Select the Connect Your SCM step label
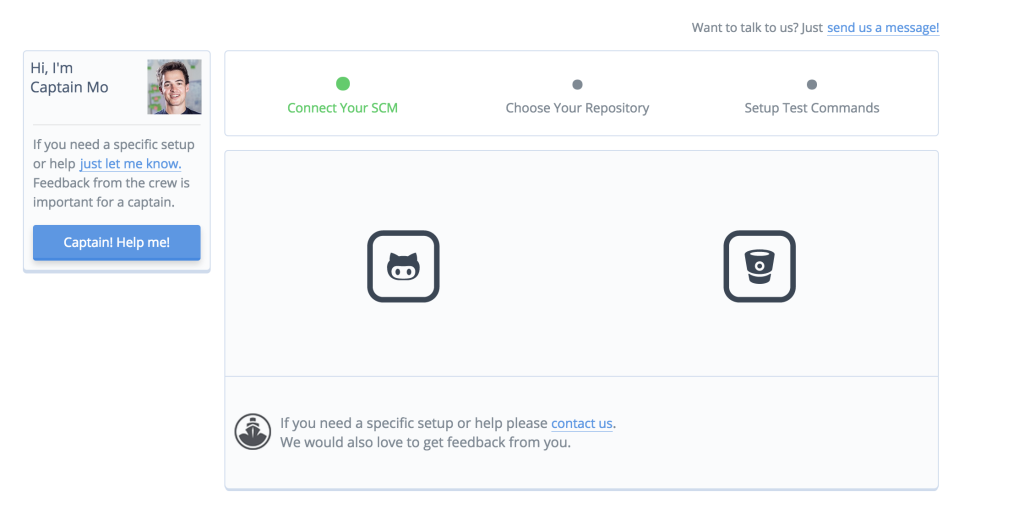The height and width of the screenshot is (524, 1024). 342,108
